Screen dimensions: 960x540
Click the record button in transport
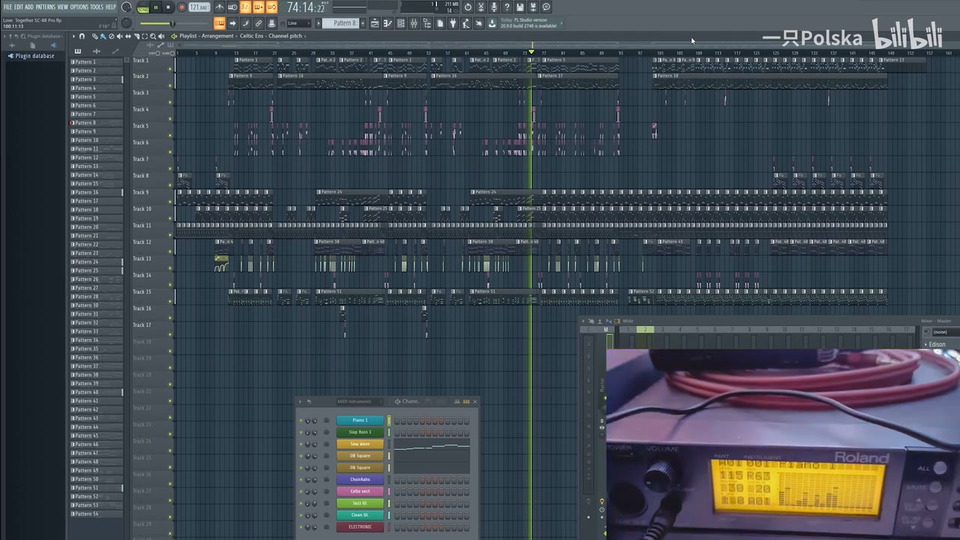pos(182,7)
